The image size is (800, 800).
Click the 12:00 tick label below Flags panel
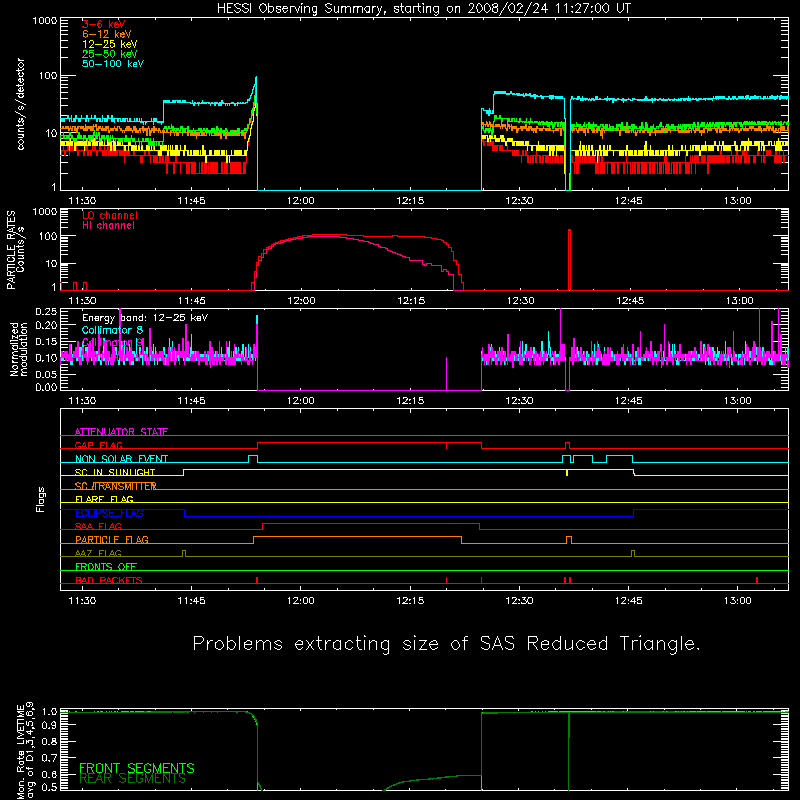pos(301,601)
